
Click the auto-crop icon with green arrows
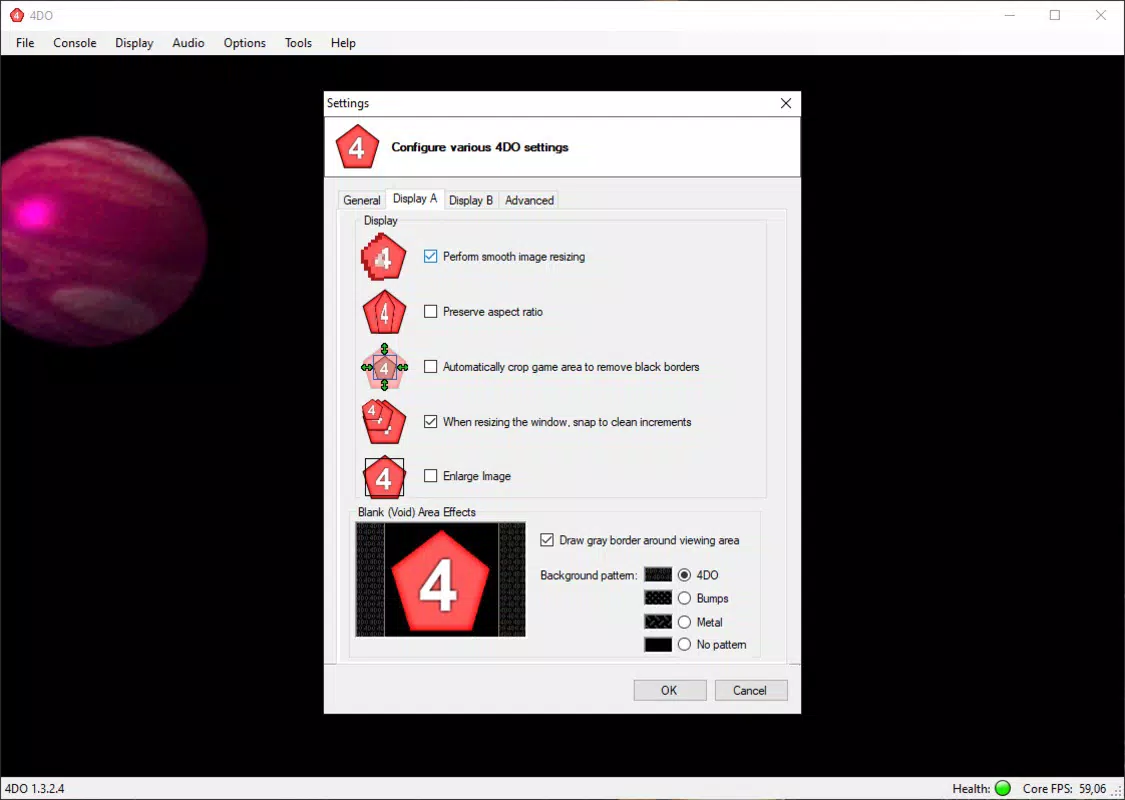(x=385, y=367)
